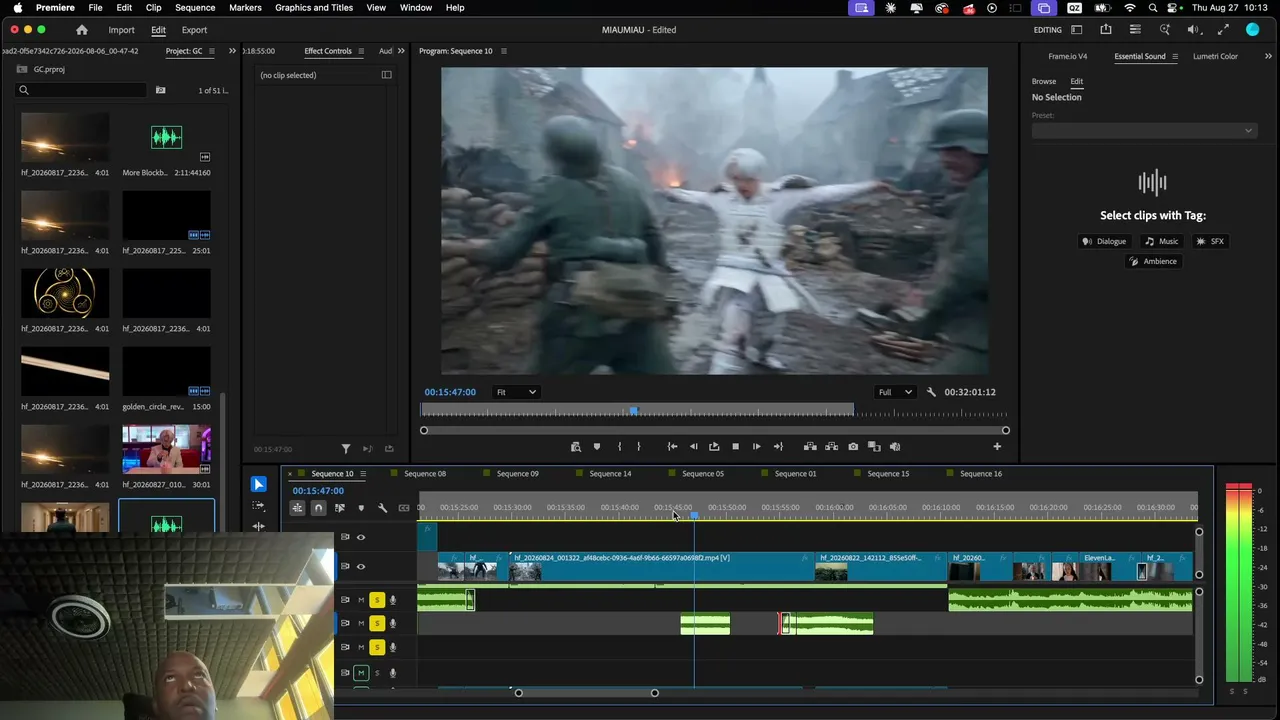Image resolution: width=1280 pixels, height=720 pixels.
Task: Open the Essential Sound Preset dropdown
Action: [1144, 131]
